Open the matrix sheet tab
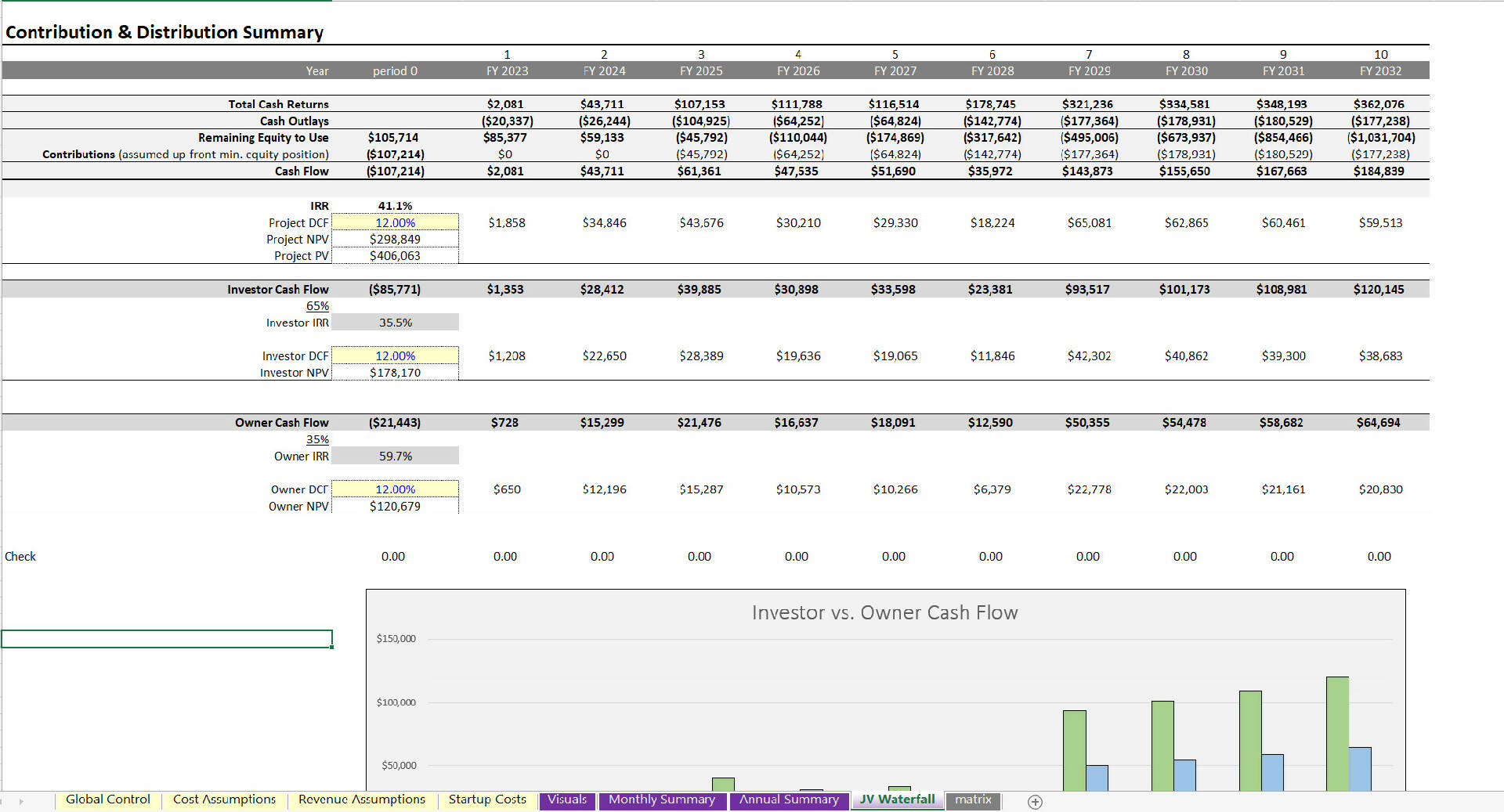The height and width of the screenshot is (812, 1504). 973,799
